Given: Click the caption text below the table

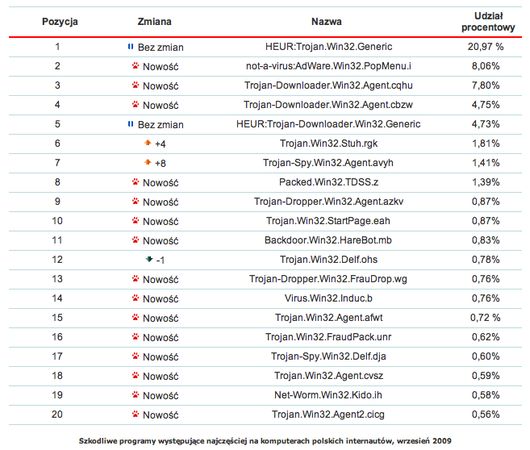Looking at the screenshot, I should pos(265,441).
